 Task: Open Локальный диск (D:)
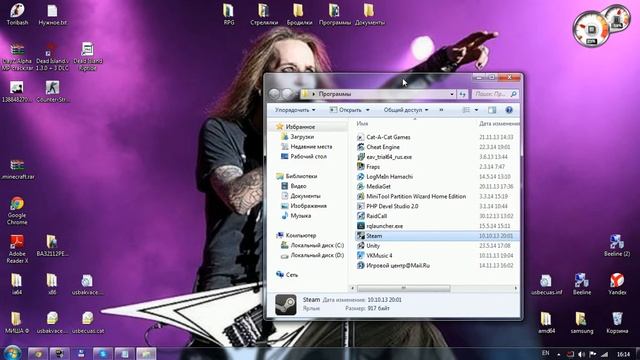click(x=317, y=255)
